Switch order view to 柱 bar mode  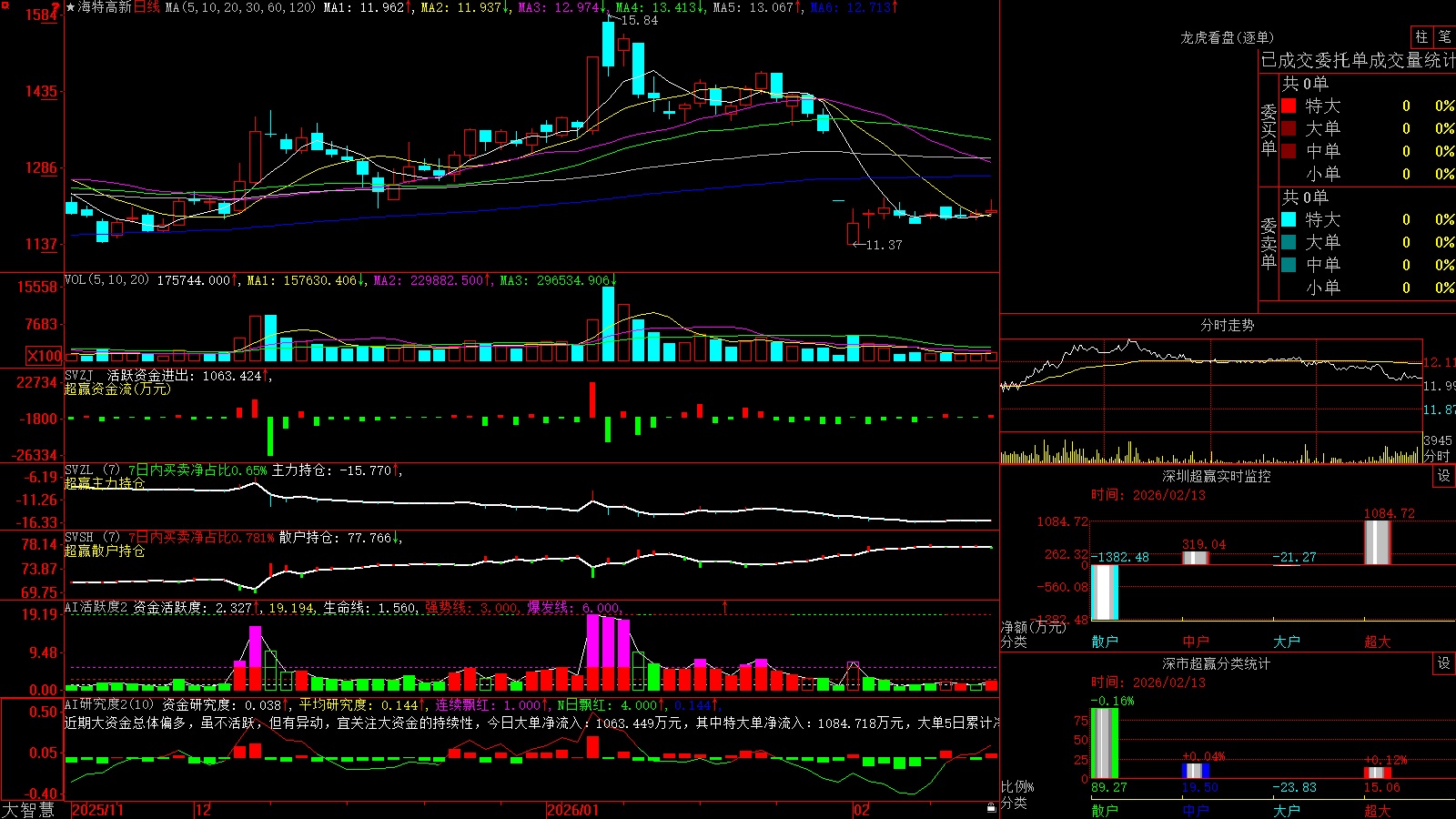click(x=1421, y=36)
